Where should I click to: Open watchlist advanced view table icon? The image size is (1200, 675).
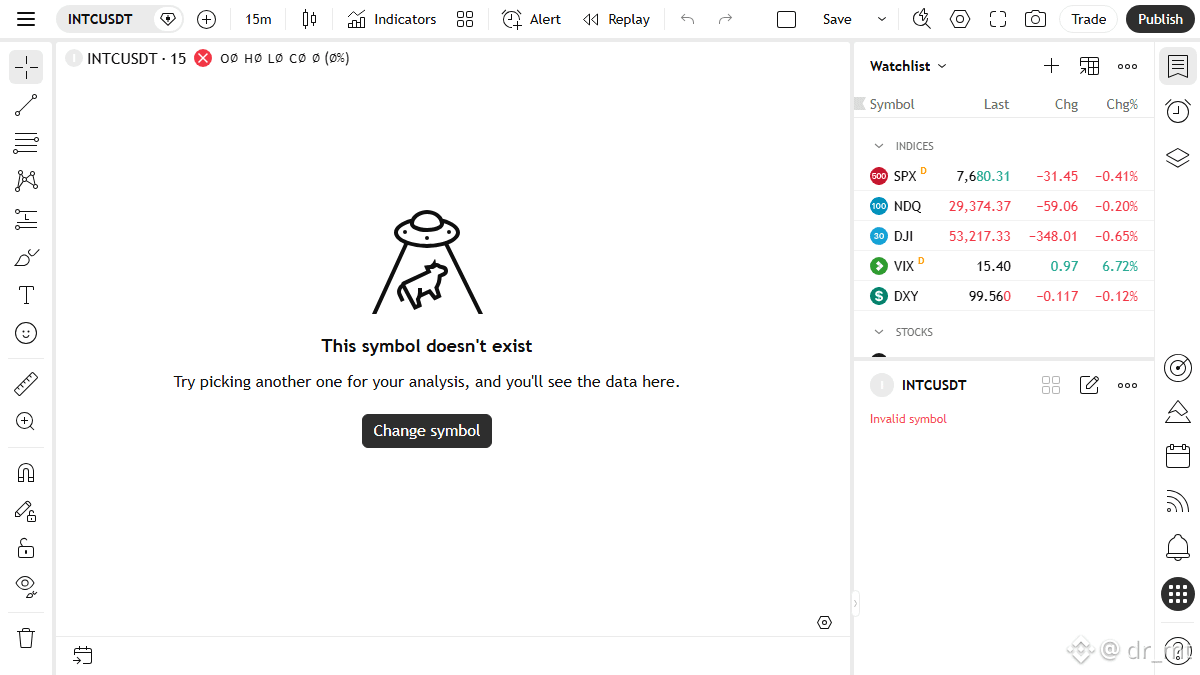tap(1089, 66)
